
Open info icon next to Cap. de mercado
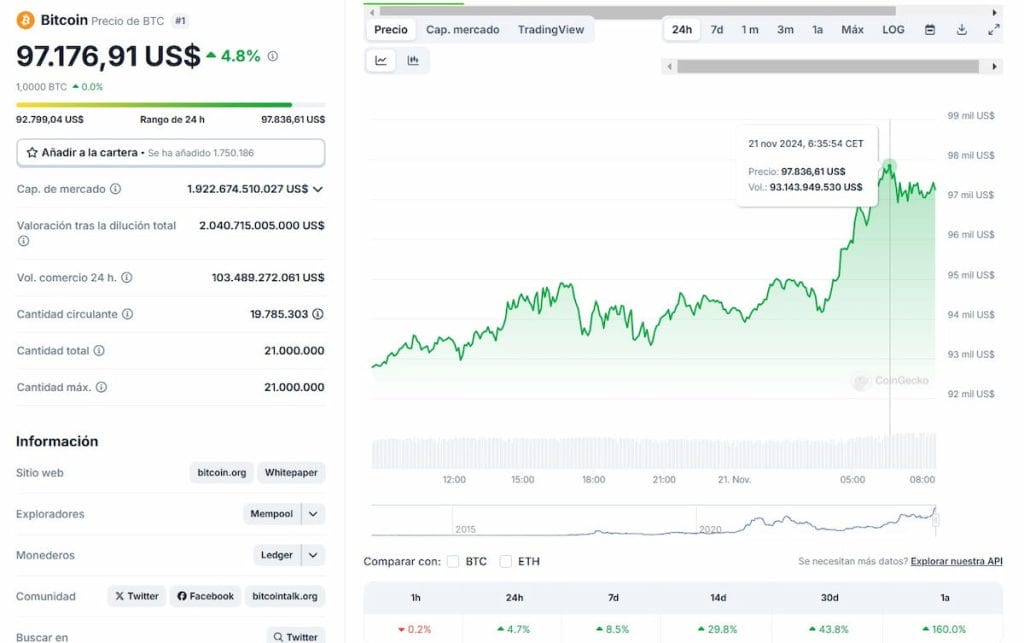pos(116,189)
